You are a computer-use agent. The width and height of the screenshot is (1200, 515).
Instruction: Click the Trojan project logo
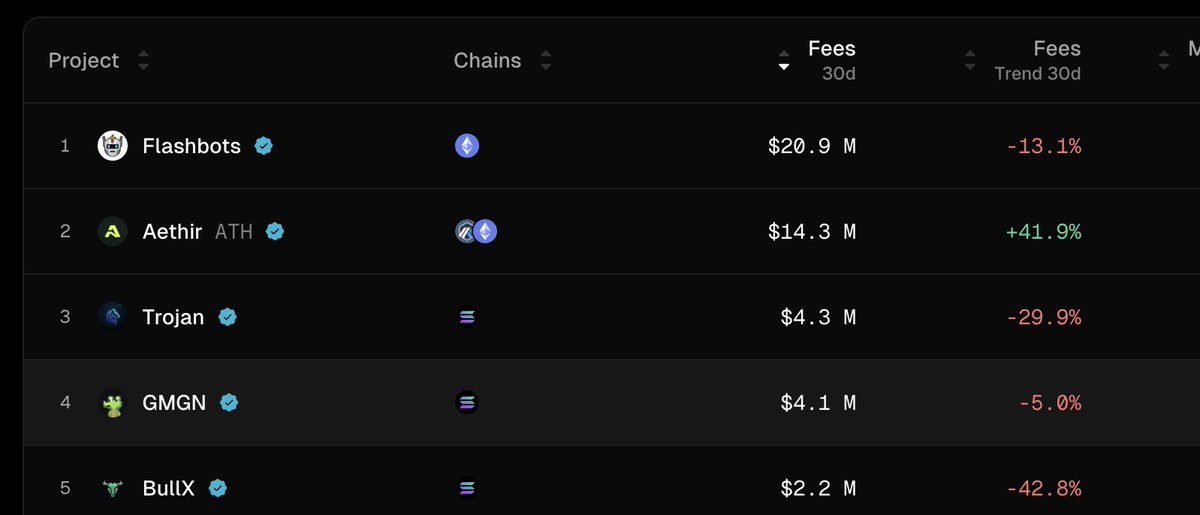click(113, 317)
